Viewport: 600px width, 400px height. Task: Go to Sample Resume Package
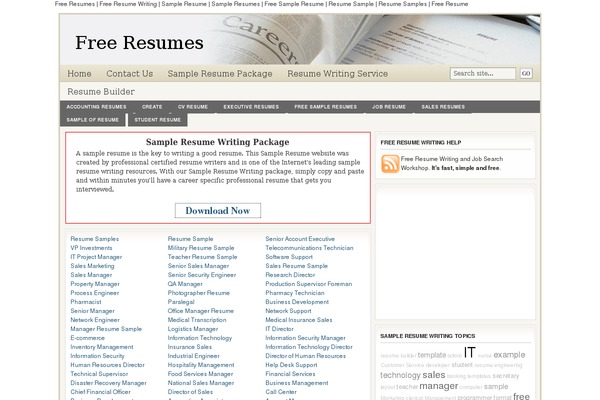click(x=220, y=73)
